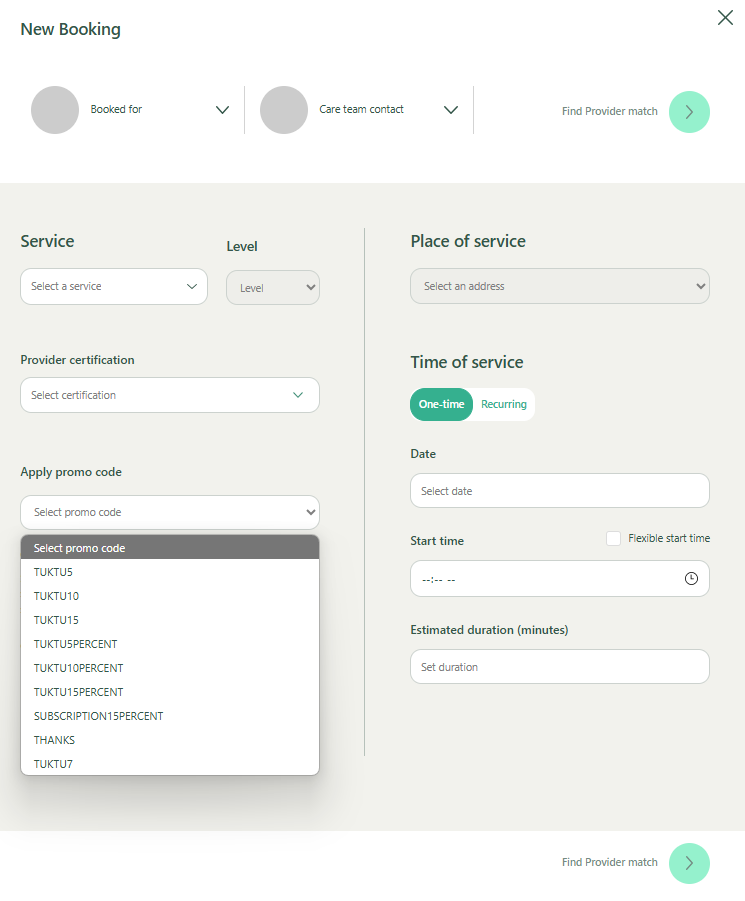Choose TUKTU10 promo code
The height and width of the screenshot is (901, 745).
[x=56, y=596]
